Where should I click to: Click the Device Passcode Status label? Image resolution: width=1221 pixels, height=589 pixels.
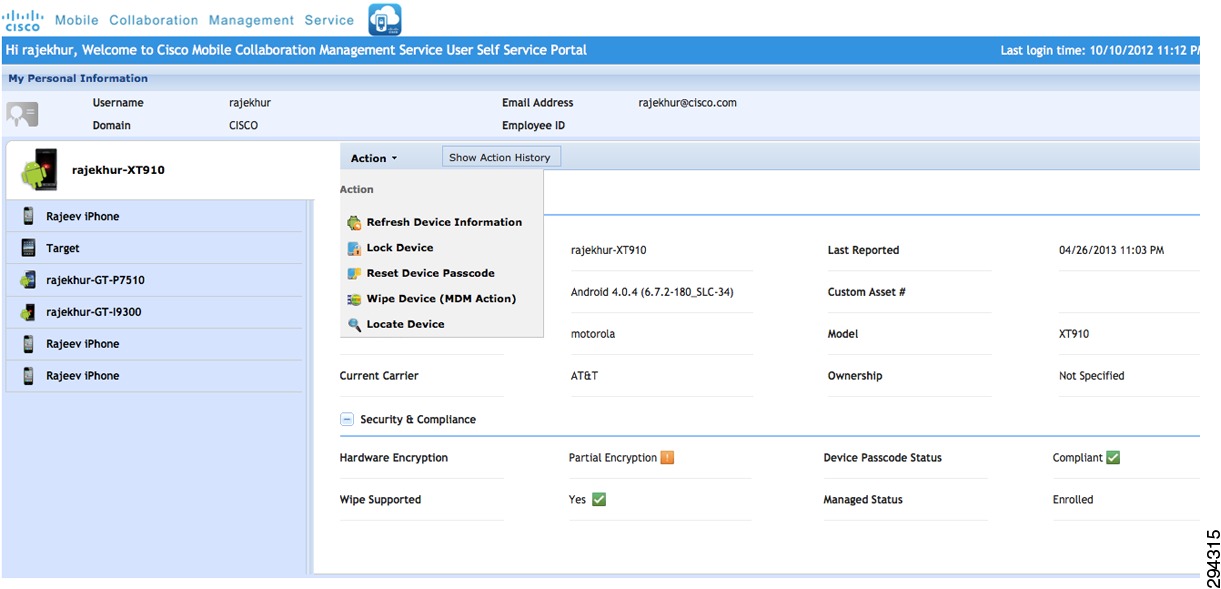click(882, 458)
